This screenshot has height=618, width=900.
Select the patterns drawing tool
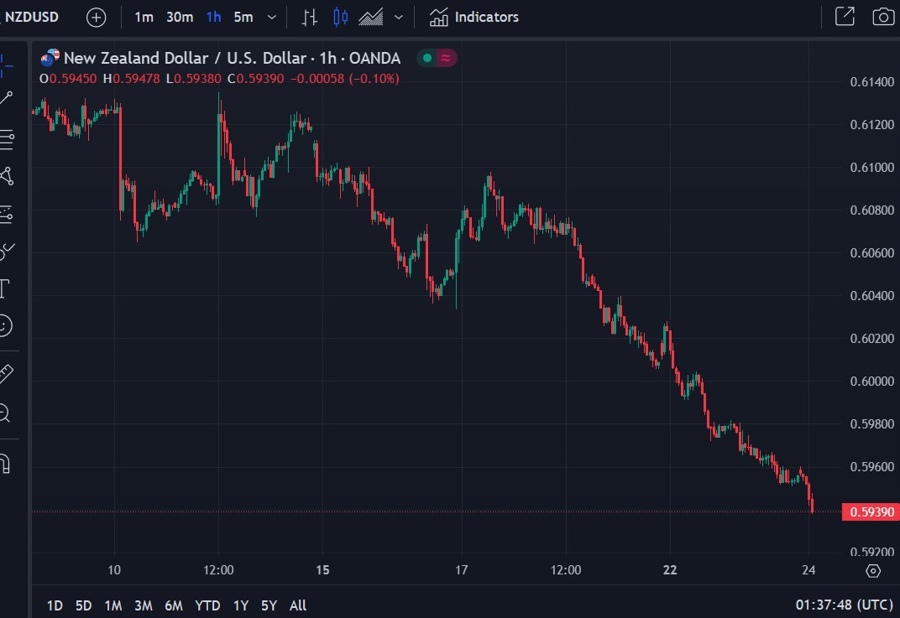click(x=6, y=176)
